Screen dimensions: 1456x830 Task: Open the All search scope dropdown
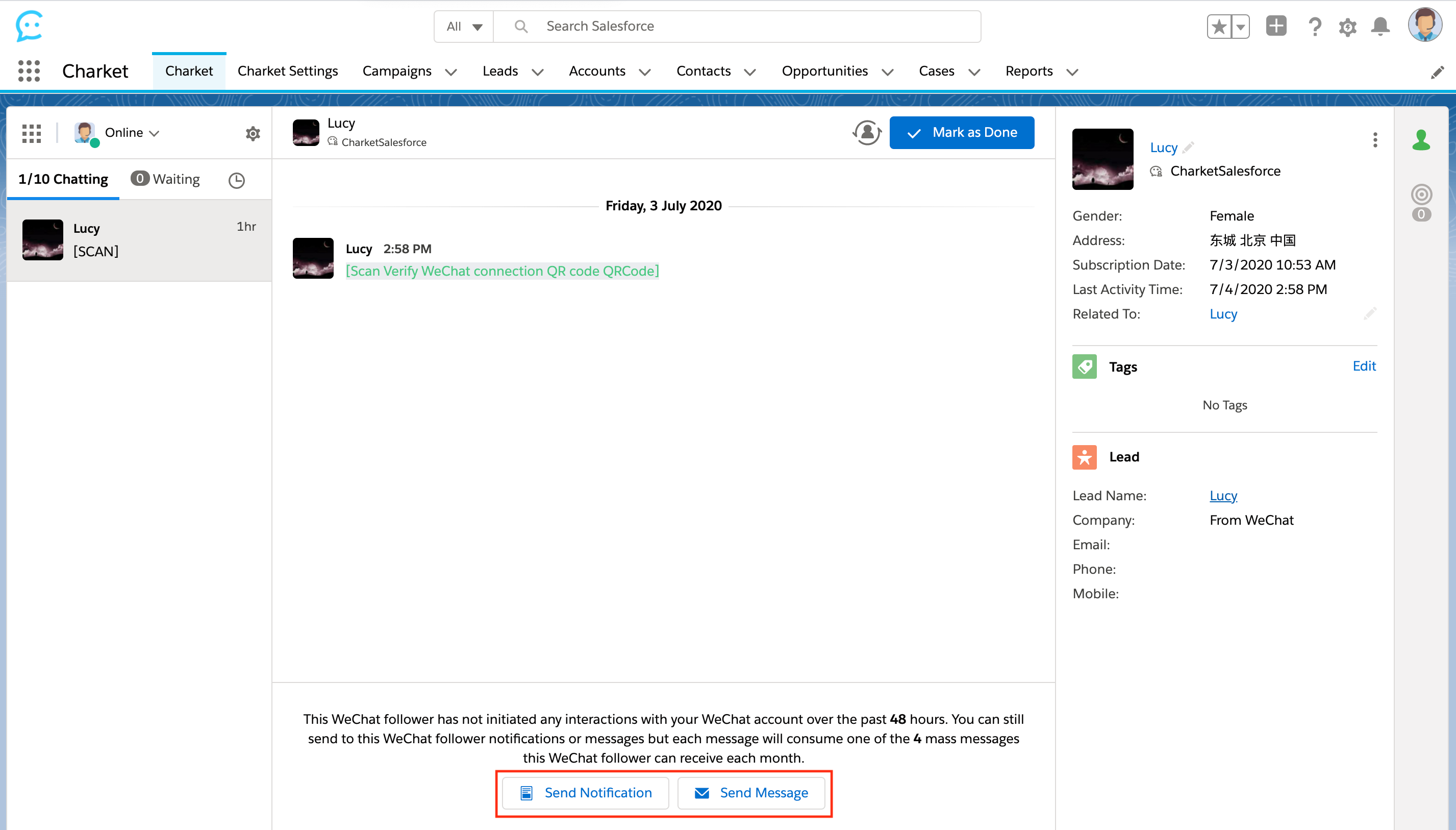[x=464, y=27]
